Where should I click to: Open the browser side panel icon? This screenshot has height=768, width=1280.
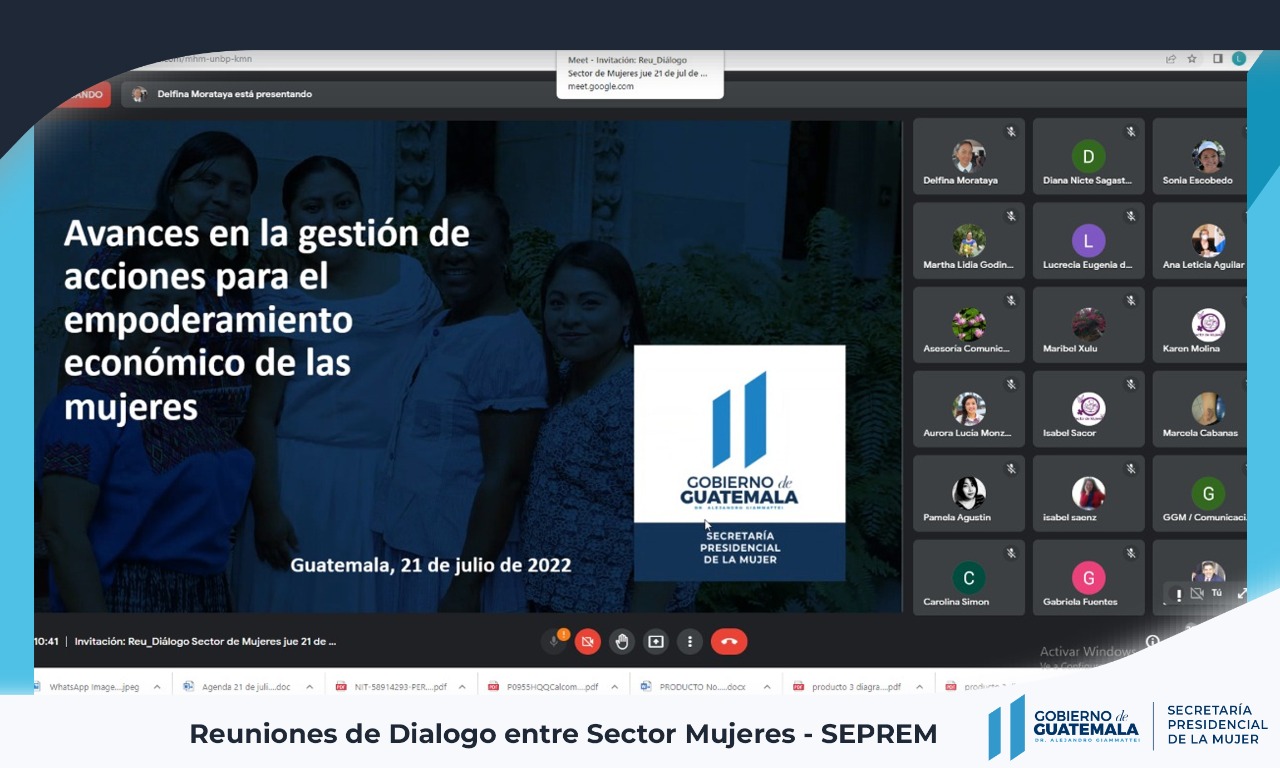[x=1217, y=59]
